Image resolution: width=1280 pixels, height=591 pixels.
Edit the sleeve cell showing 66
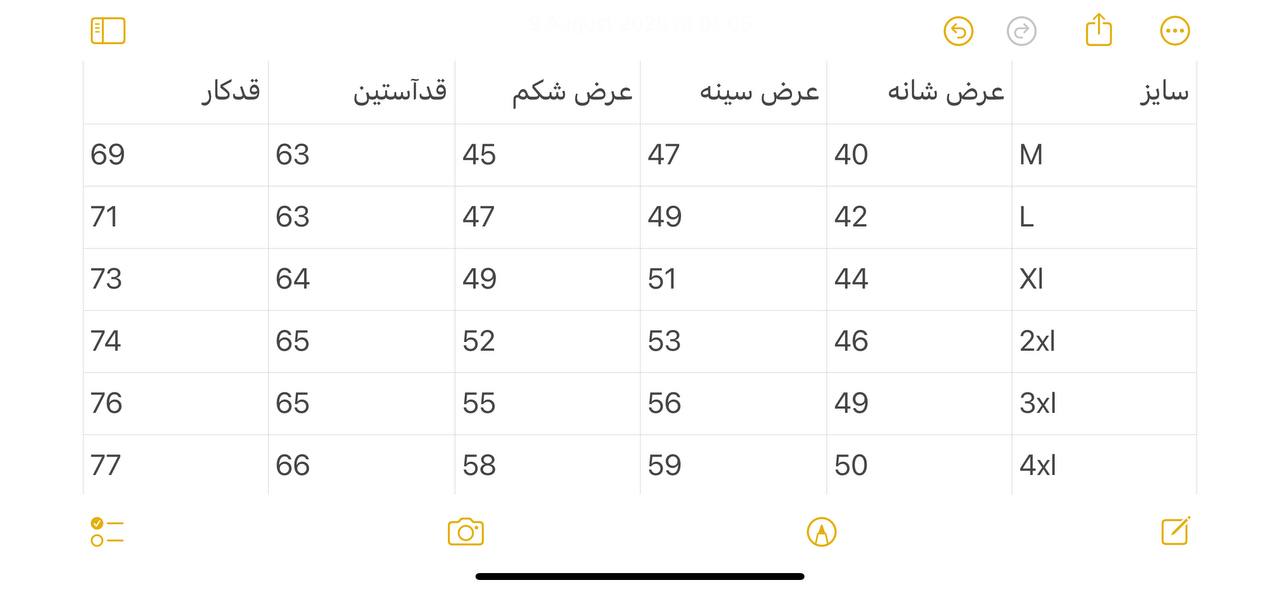tap(361, 465)
